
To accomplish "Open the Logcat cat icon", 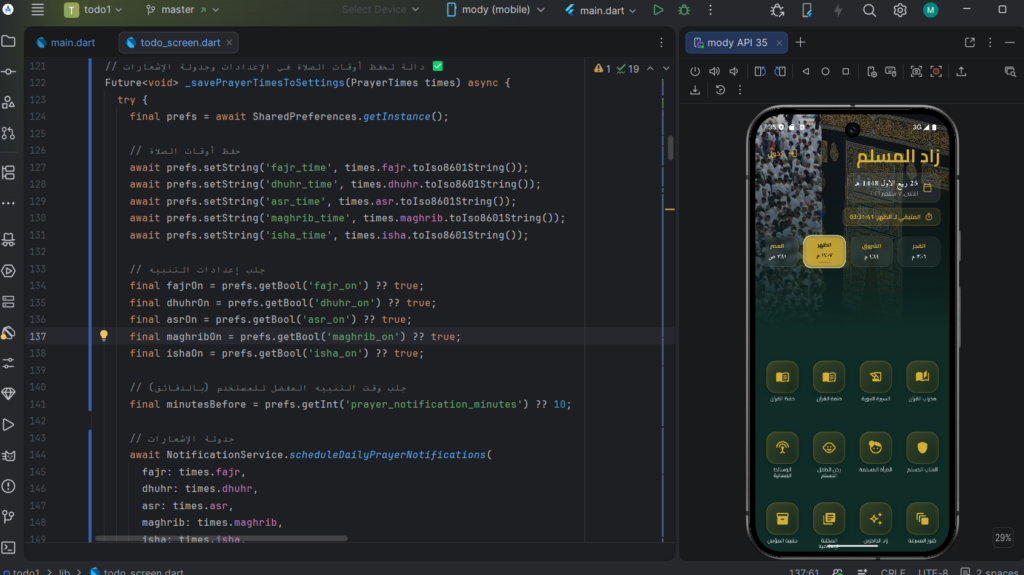I will tap(8, 455).
